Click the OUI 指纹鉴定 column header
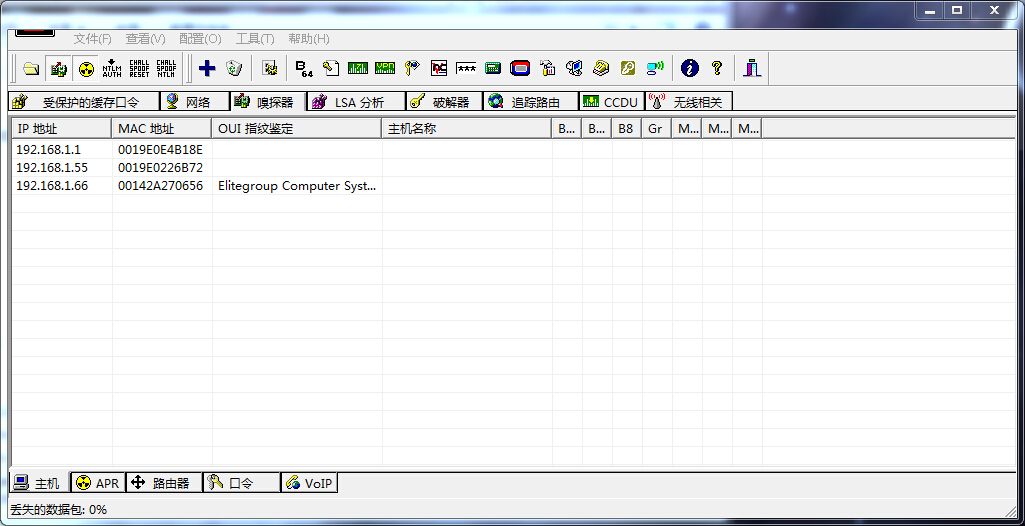This screenshot has width=1025, height=526. click(296, 129)
